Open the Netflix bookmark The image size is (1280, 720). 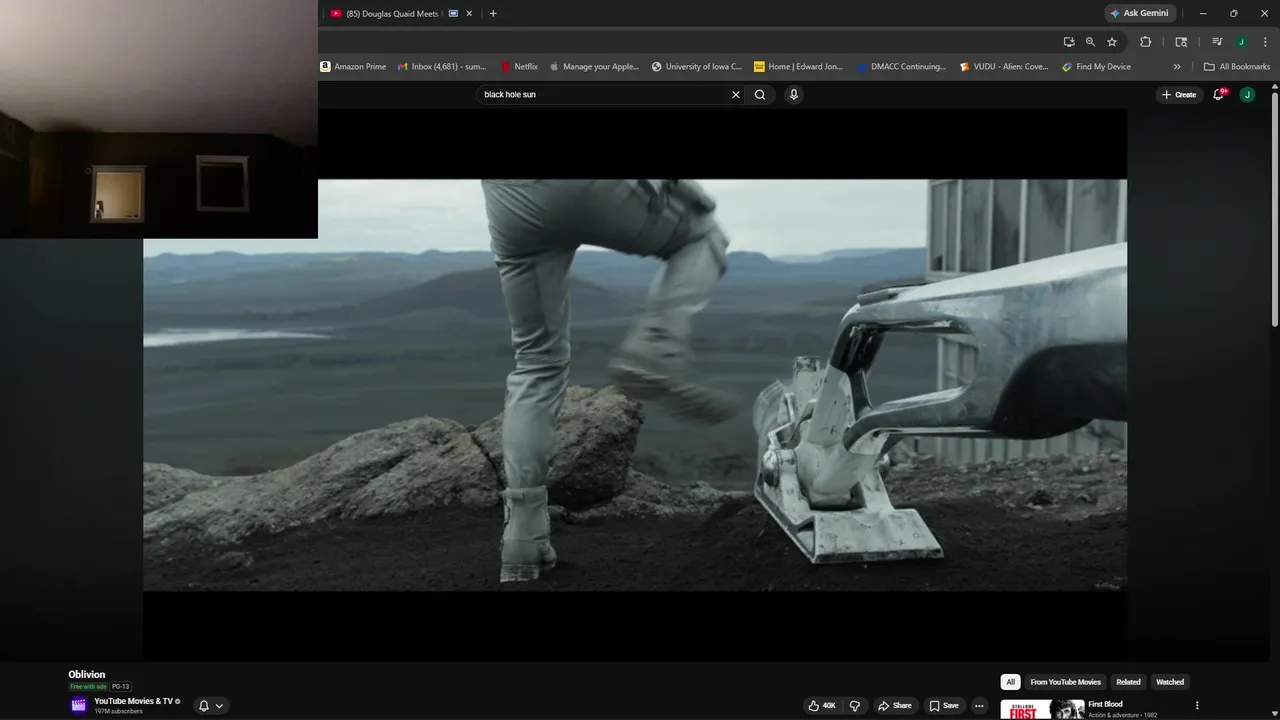[x=520, y=67]
